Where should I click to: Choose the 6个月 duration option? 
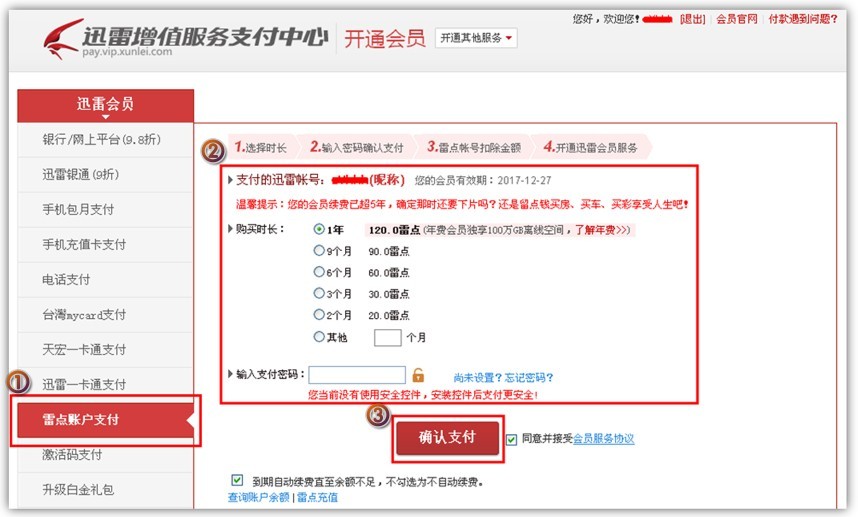(319, 272)
